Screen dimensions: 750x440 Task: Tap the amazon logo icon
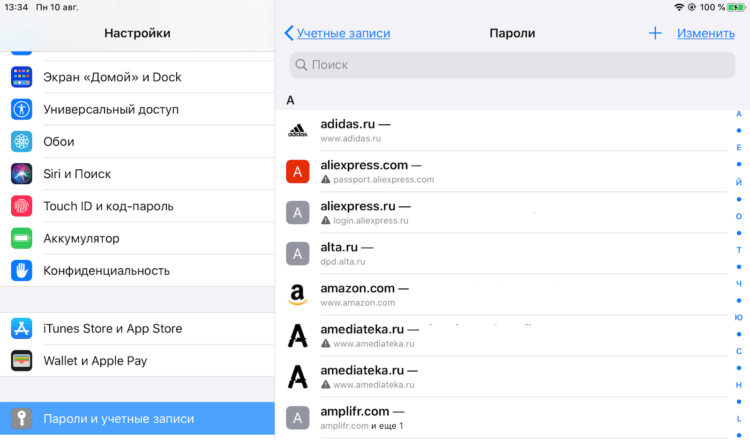pos(298,295)
